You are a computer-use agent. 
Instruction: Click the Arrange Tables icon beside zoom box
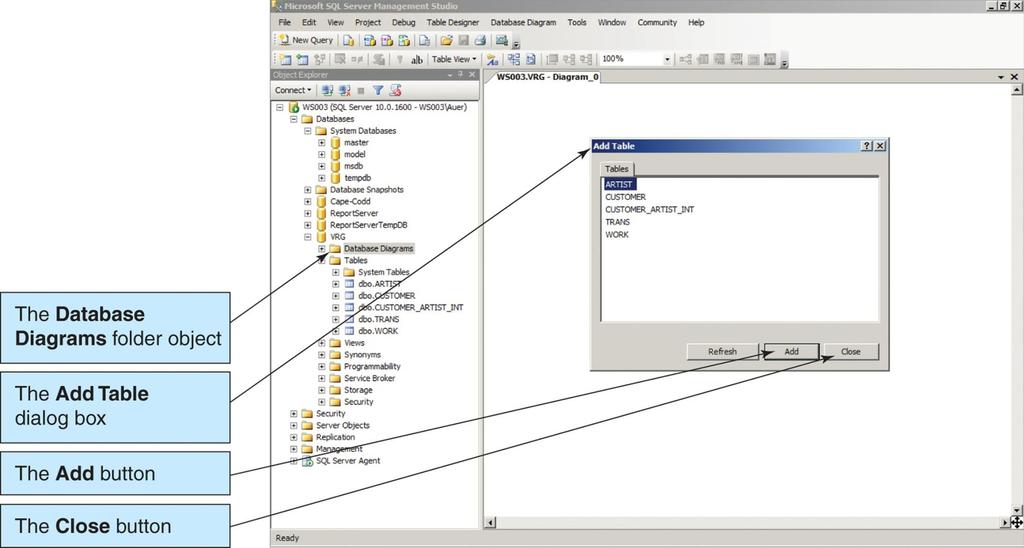(586, 59)
